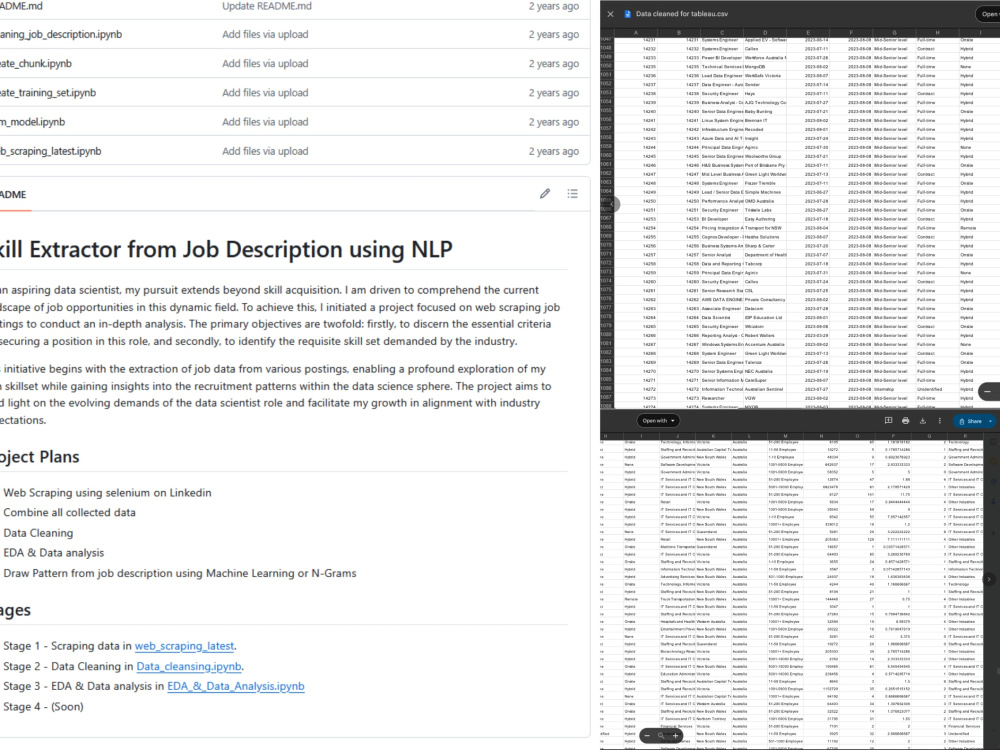Open the README outline list icon
1000x750 pixels.
click(573, 193)
